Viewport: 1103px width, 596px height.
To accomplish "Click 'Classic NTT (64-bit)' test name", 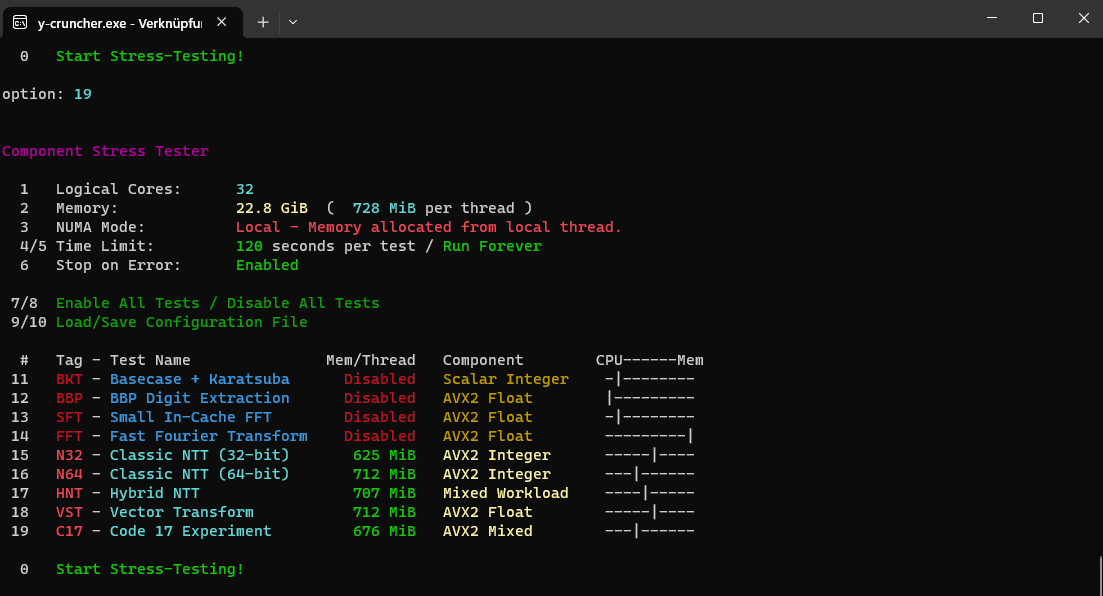I will click(x=200, y=474).
